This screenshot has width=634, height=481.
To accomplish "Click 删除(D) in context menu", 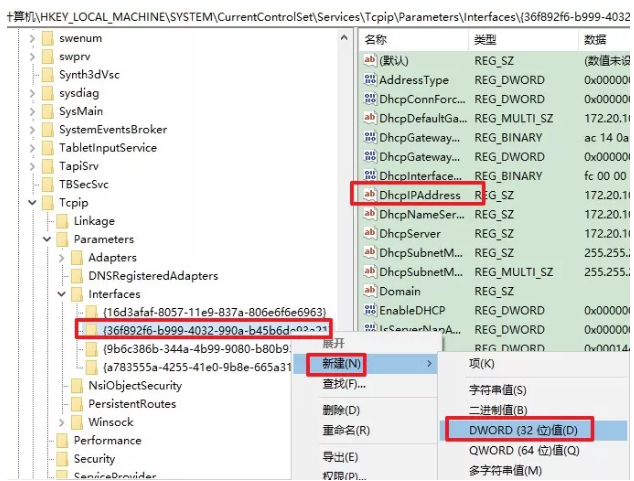I will [341, 410].
